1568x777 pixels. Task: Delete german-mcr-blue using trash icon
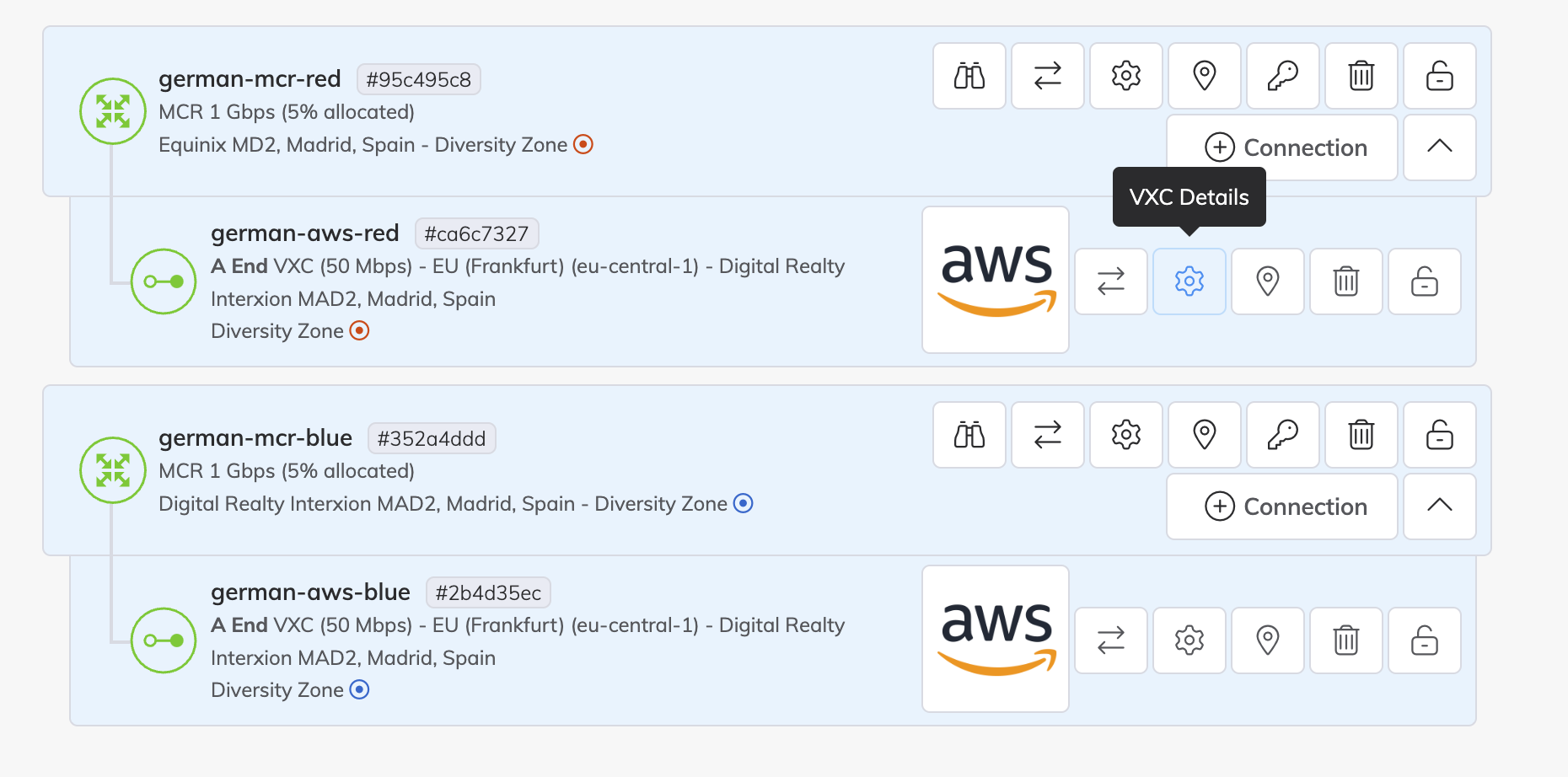point(1361,435)
